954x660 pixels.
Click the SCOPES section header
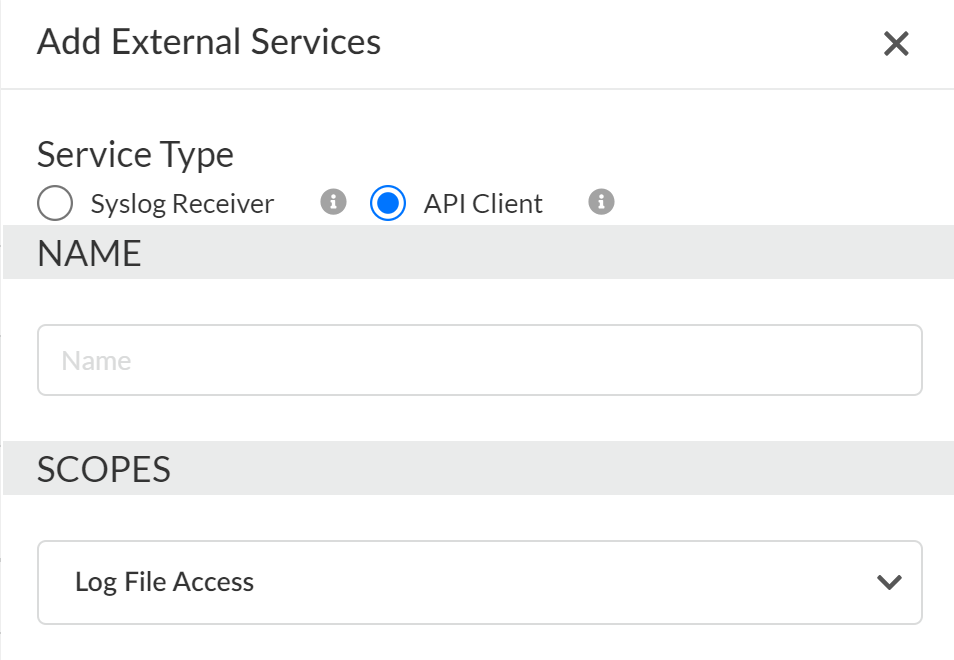pos(104,469)
